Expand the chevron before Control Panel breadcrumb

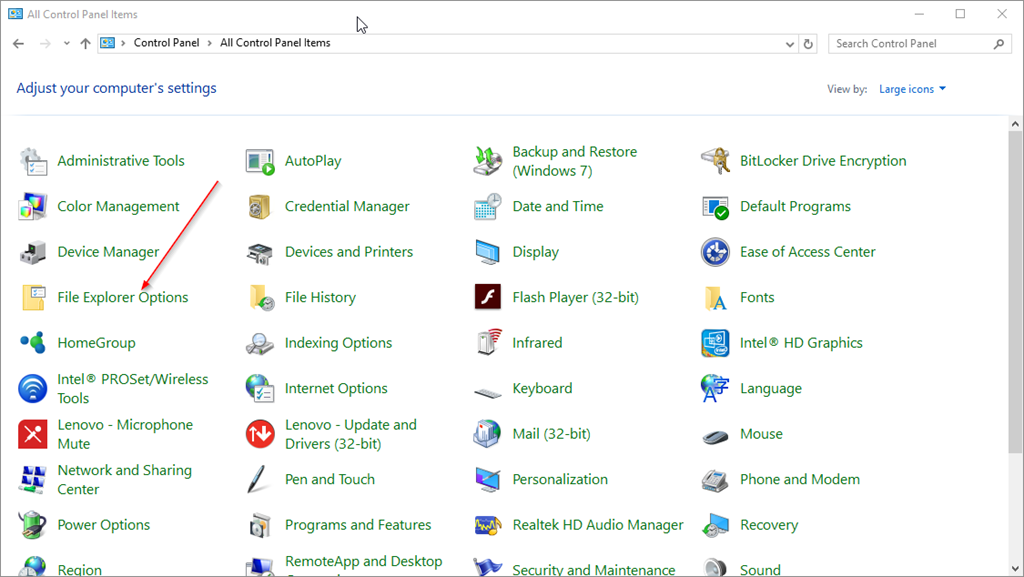pos(123,43)
